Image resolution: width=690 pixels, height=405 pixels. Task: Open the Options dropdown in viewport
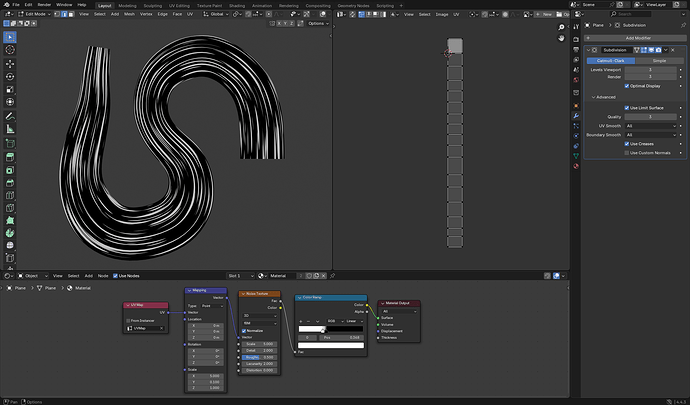coord(318,23)
